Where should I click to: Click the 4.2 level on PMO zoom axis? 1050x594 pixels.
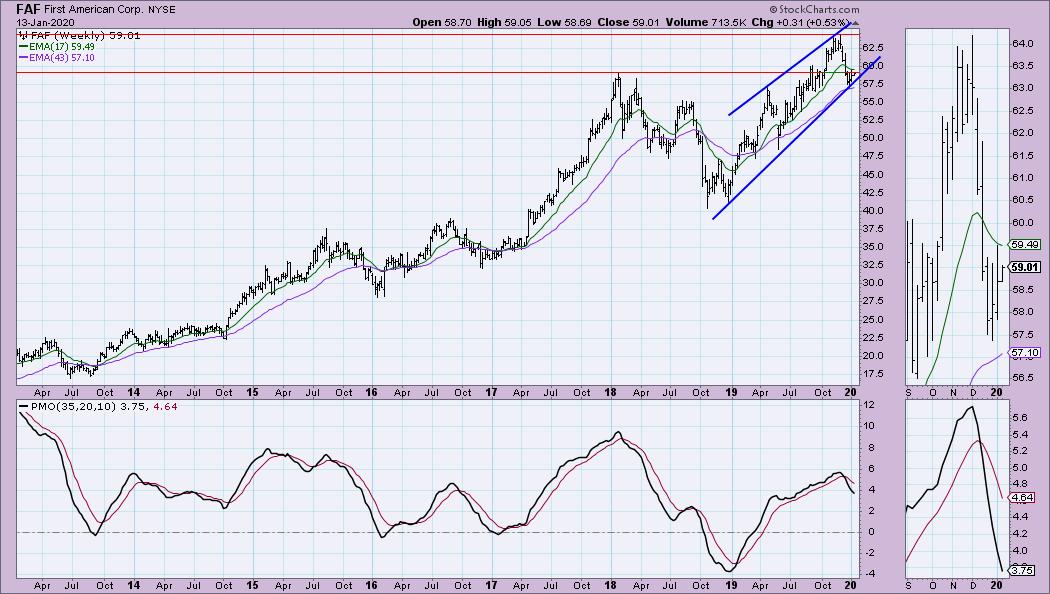pos(1021,534)
